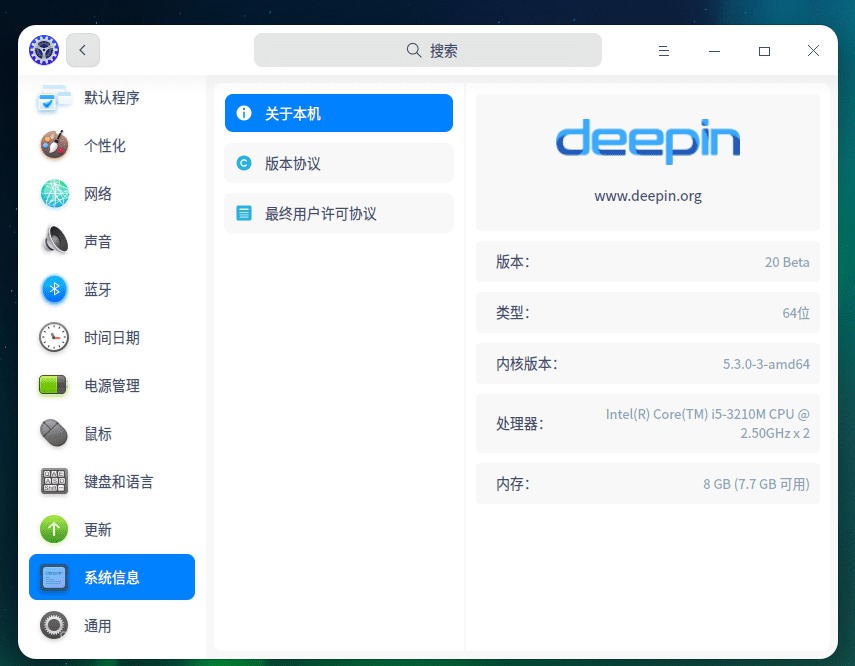Viewport: 855px width, 666px height.
Task: Select the 更新 sidebar label
Action: 98,530
